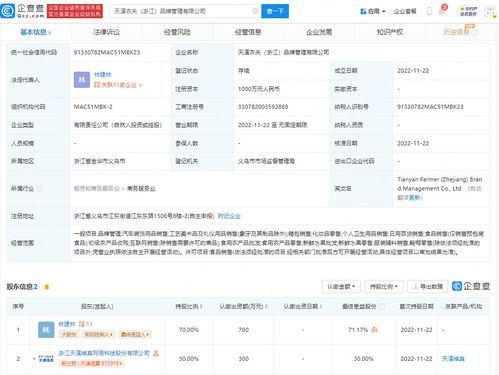The width and height of the screenshot is (499, 375).
Task: Click the legal representative's purple avatar tile
Action: (x=82, y=80)
